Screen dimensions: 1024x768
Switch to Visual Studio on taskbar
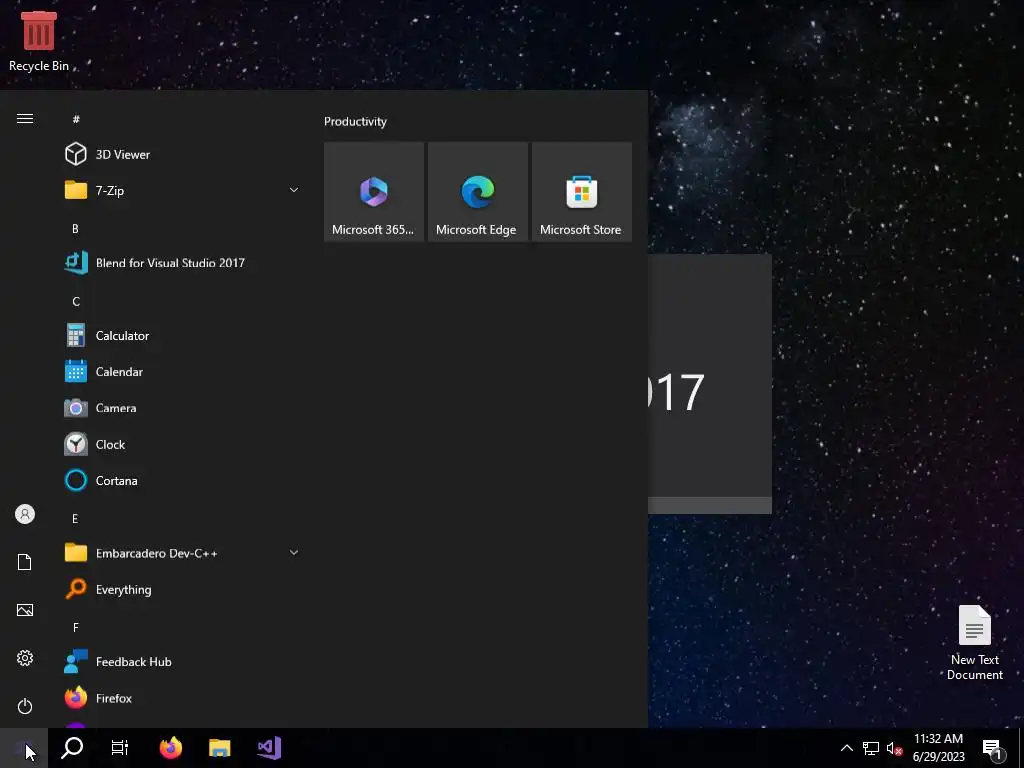pos(268,748)
